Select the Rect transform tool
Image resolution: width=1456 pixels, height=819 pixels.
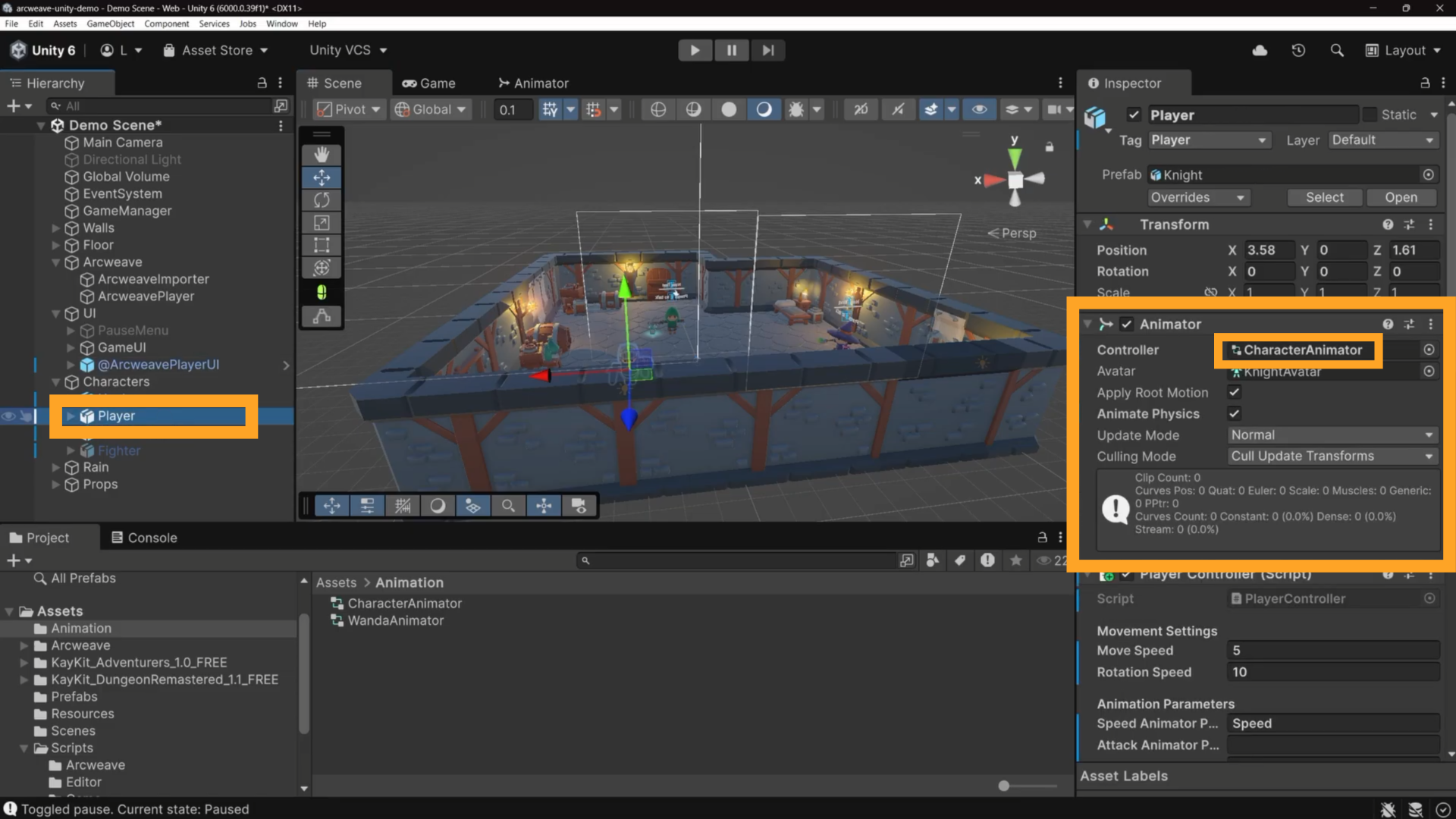322,245
